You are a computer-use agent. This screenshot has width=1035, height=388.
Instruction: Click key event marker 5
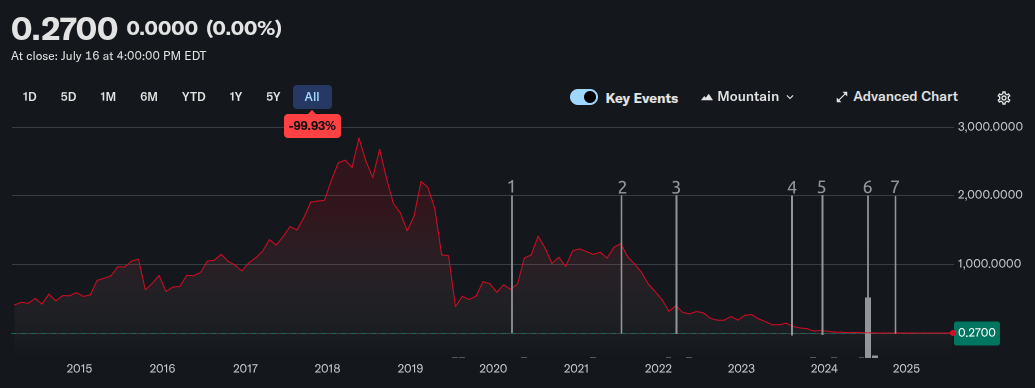822,187
